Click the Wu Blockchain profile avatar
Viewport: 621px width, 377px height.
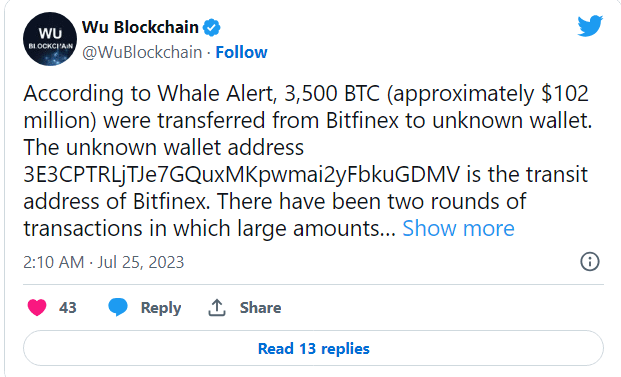coord(50,39)
